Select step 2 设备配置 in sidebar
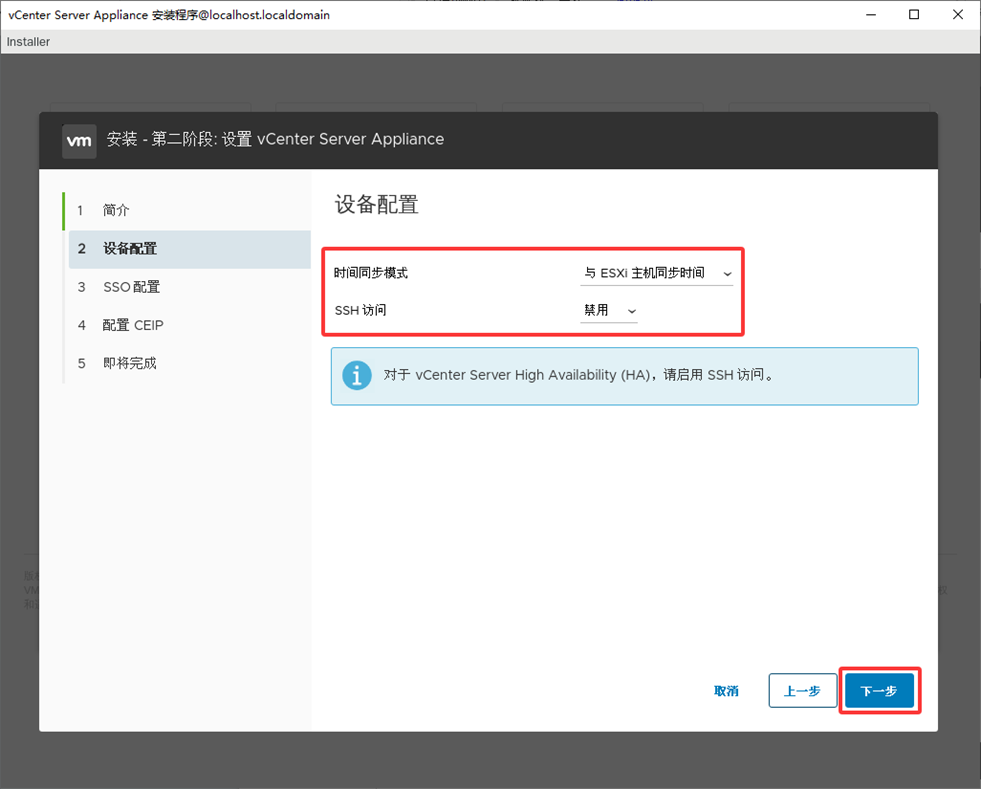The width and height of the screenshot is (981, 789). (130, 249)
